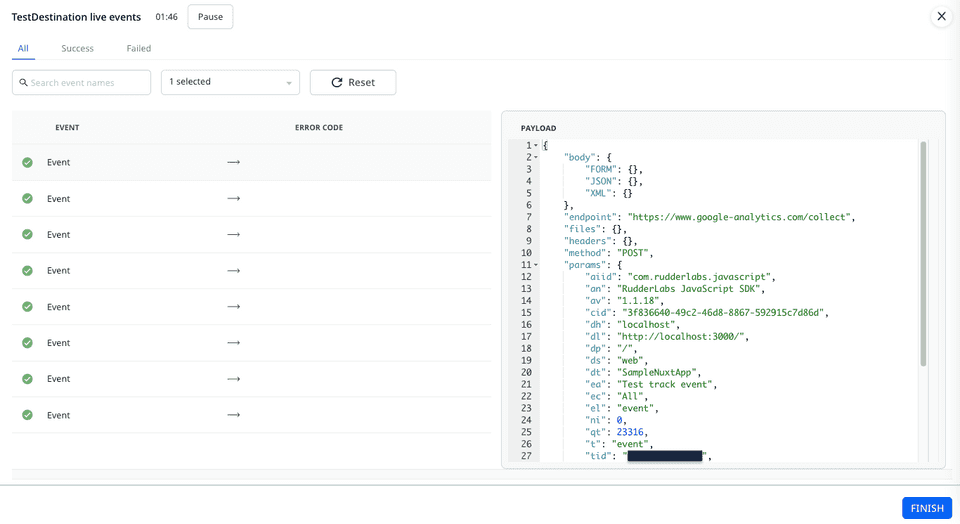
Task: Click the Reset button
Action: pyautogui.click(x=353, y=82)
